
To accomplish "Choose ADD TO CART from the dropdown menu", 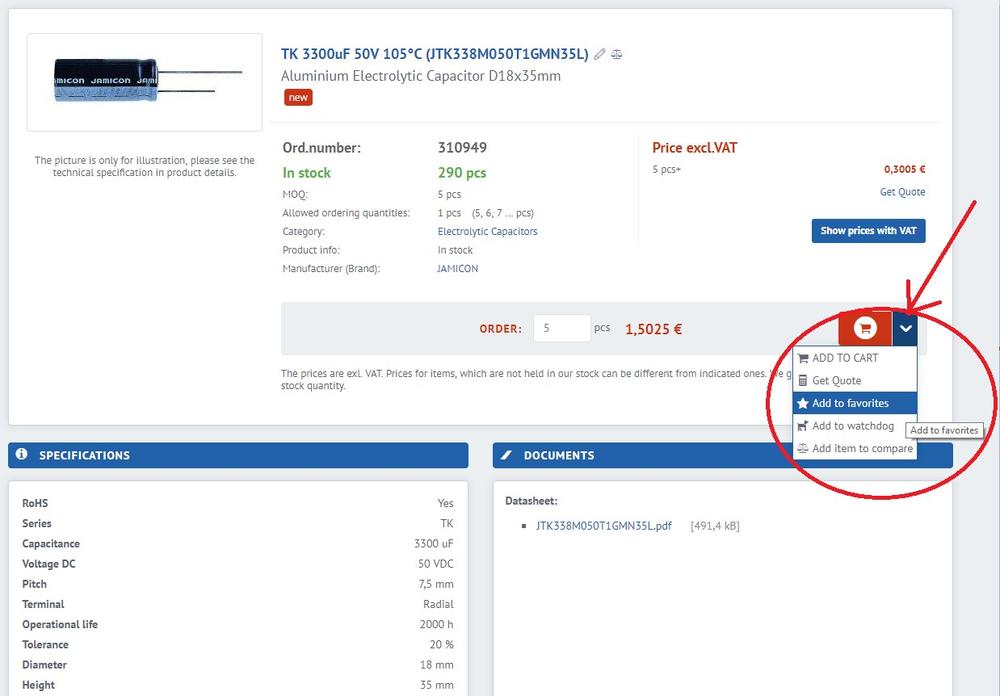I will click(855, 358).
